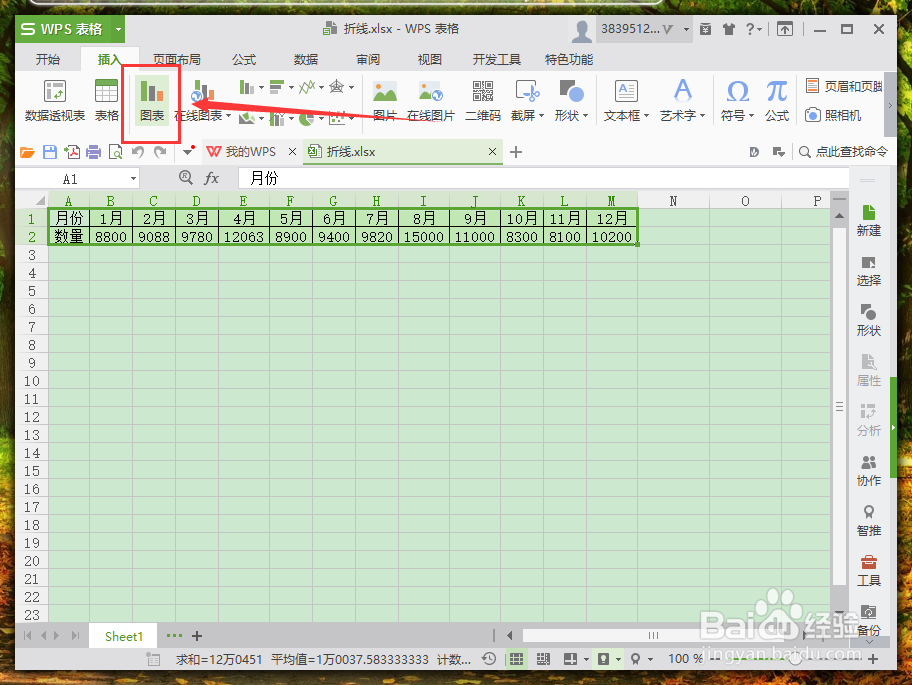The width and height of the screenshot is (912, 685).
Task: Open the WPS 表格 application menu arrow
Action: click(118, 29)
